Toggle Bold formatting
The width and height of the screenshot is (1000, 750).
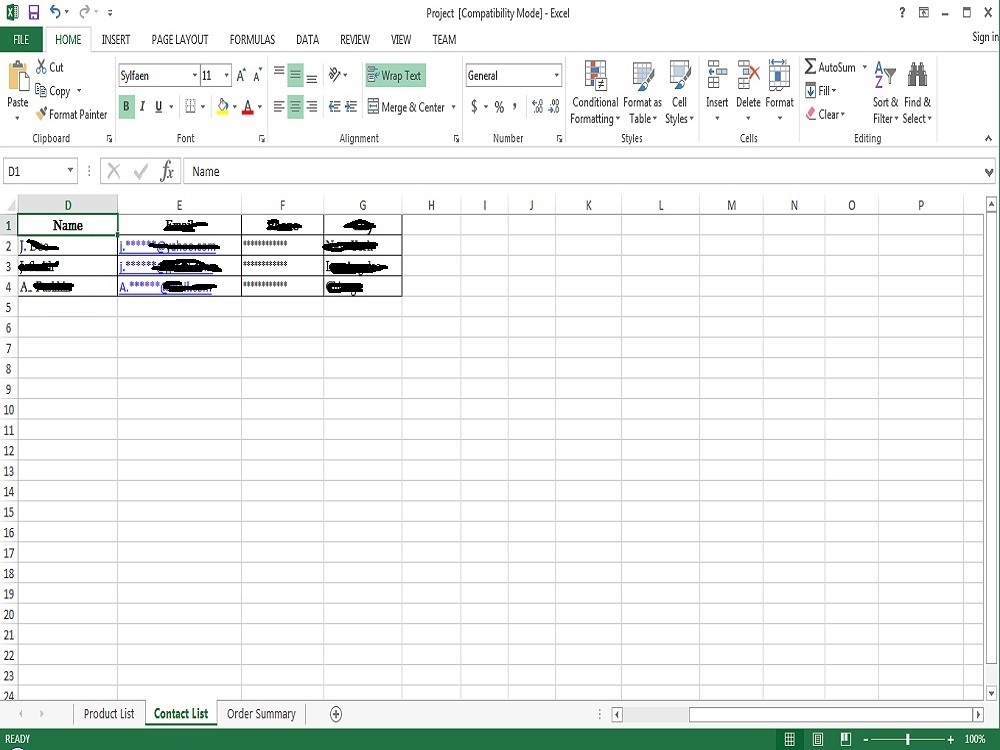coord(126,106)
